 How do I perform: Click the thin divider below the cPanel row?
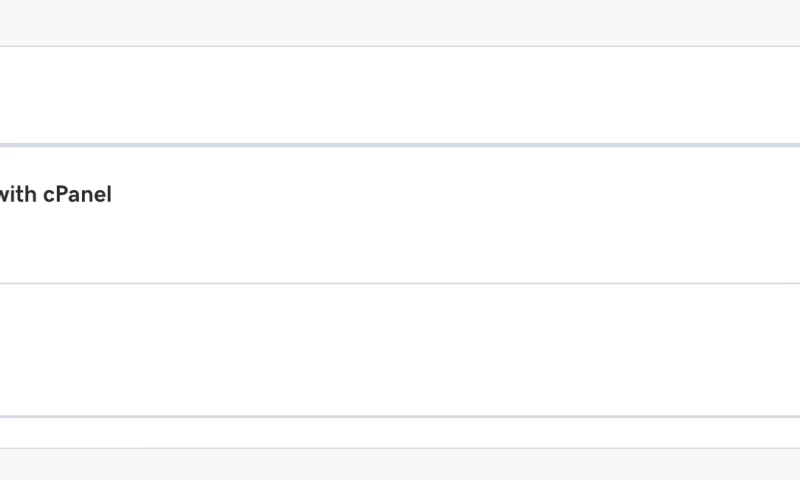tap(400, 283)
